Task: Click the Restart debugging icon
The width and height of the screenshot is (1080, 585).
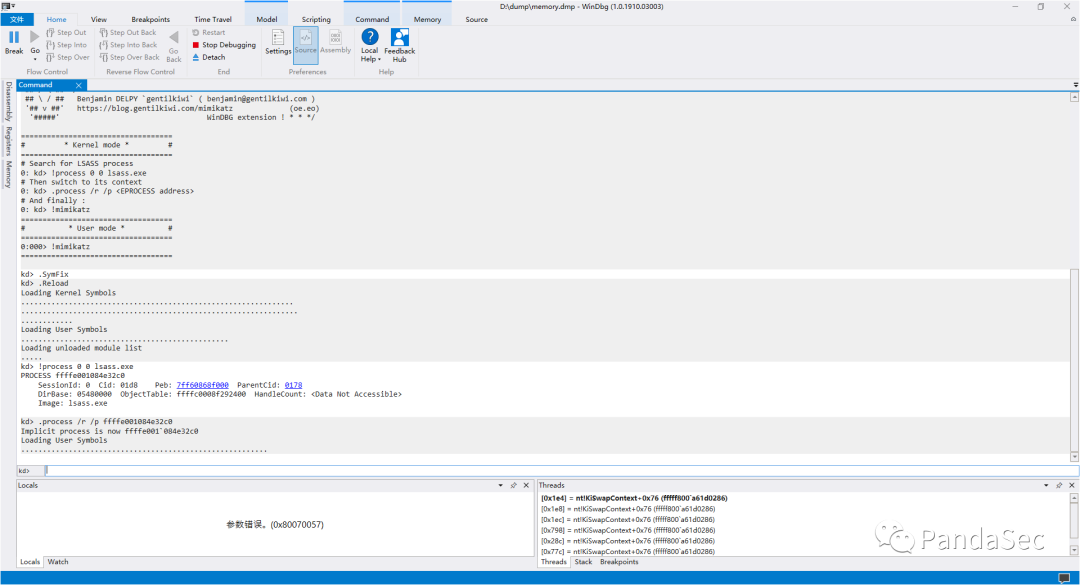Action: click(196, 32)
